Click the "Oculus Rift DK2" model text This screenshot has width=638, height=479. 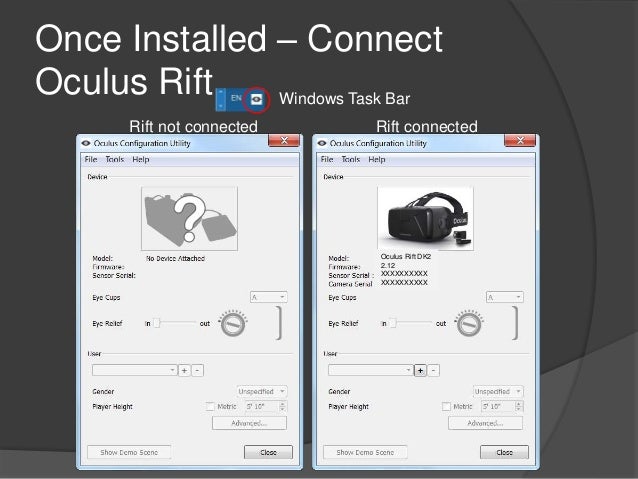pyautogui.click(x=406, y=256)
